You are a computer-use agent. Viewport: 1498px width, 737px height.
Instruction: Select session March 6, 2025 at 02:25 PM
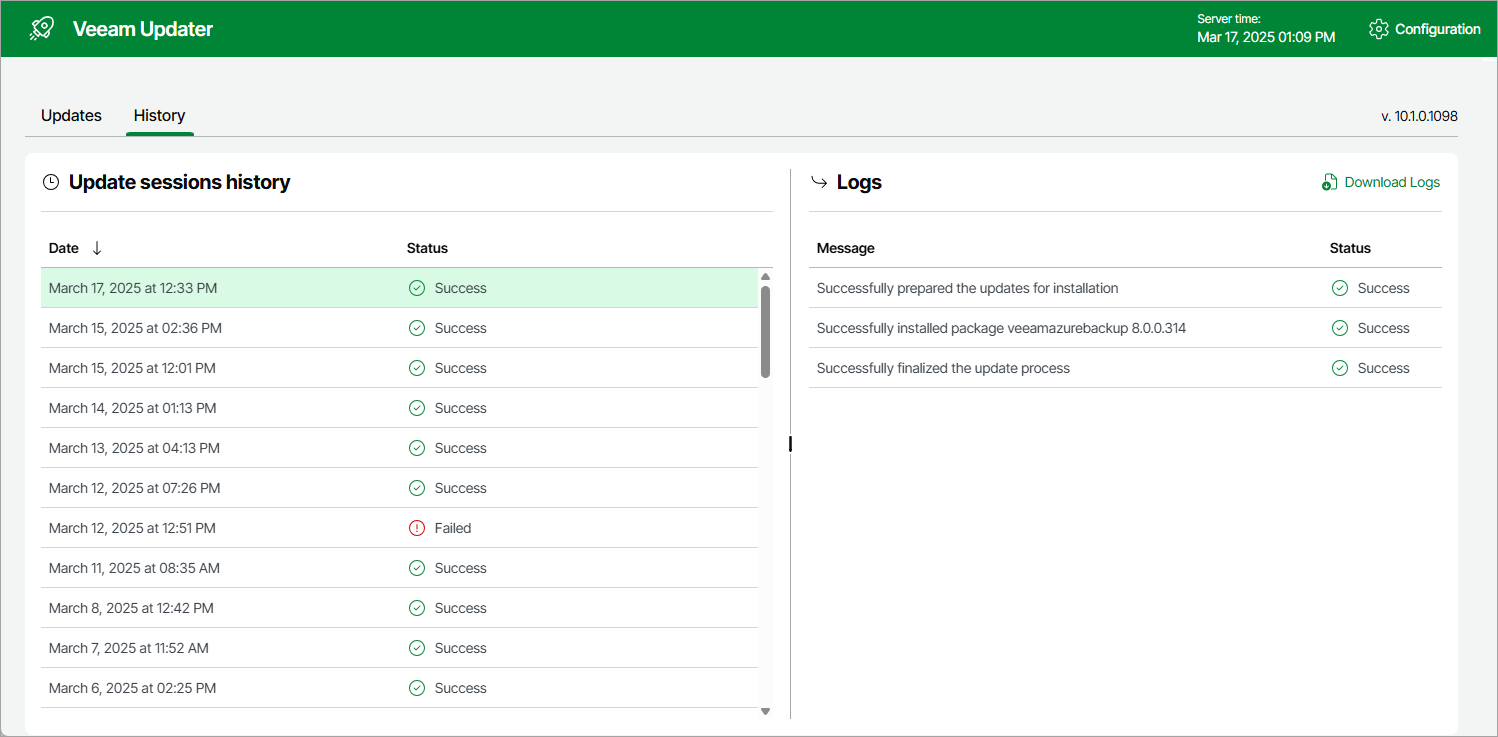(399, 688)
